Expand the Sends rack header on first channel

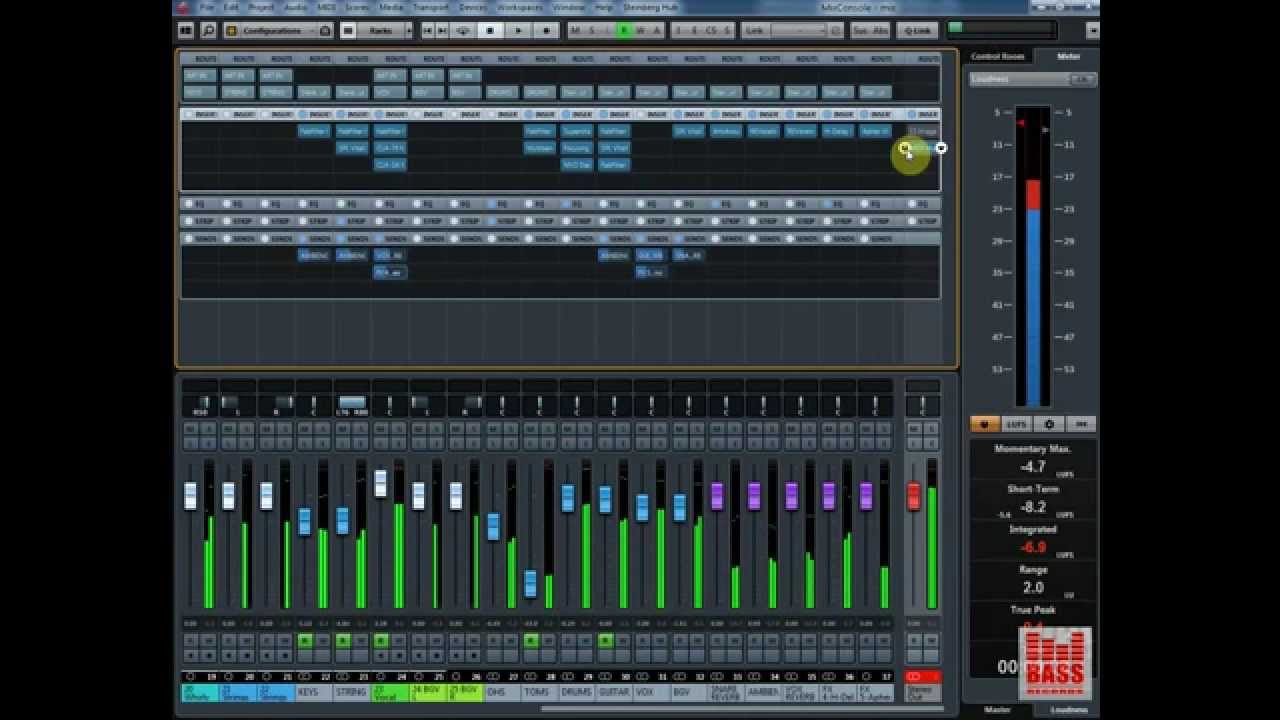pos(200,239)
